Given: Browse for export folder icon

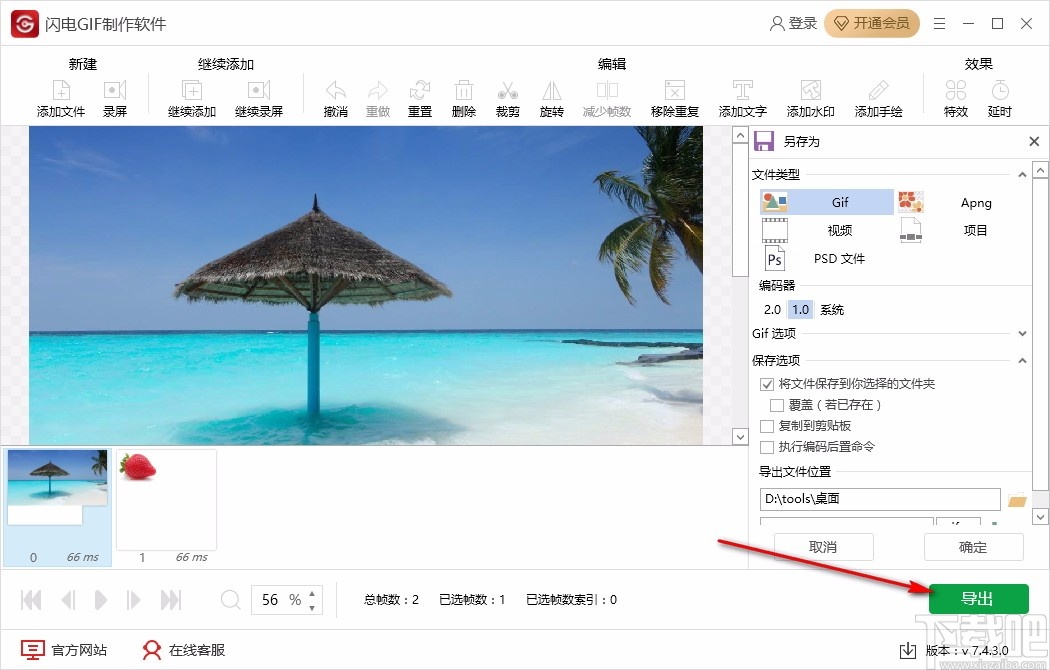Looking at the screenshot, I should coord(1017,499).
